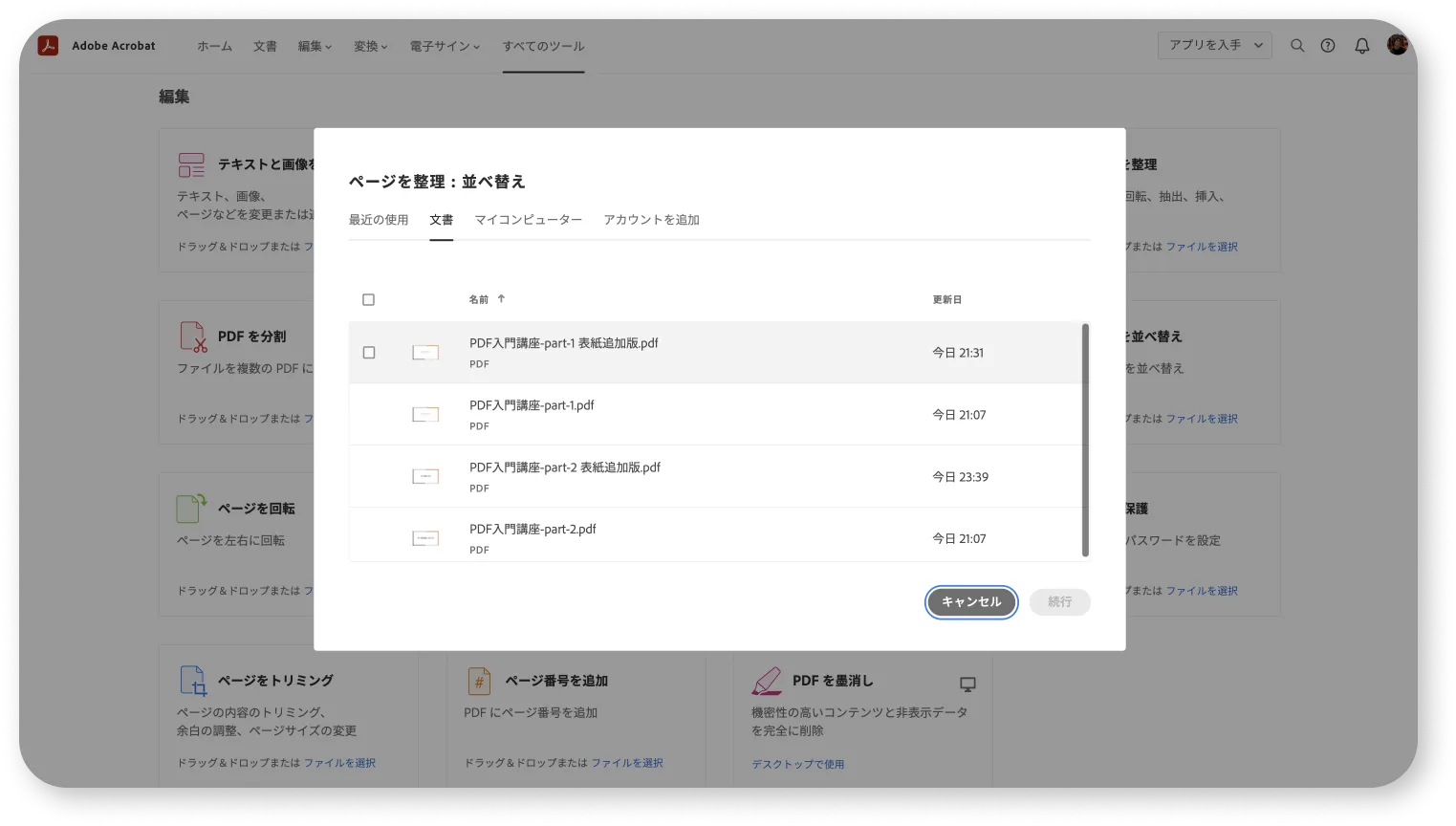Click thumbnail of PDF入門講座-part-1 表紙追加版.pdf
Viewport: 1456px width, 826px height.
pos(425,353)
